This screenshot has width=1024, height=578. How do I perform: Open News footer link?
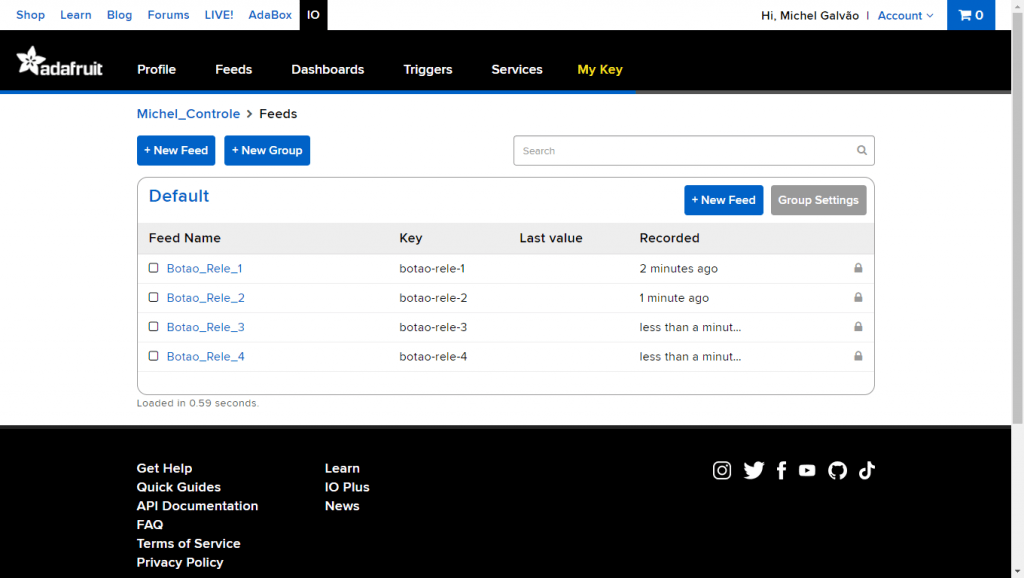coord(342,506)
